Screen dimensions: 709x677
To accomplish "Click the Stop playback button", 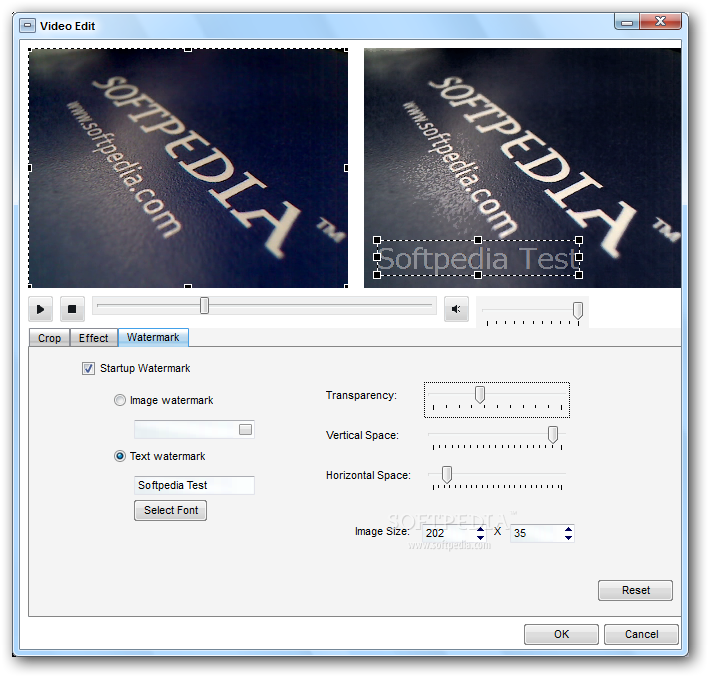I will pyautogui.click(x=72, y=309).
